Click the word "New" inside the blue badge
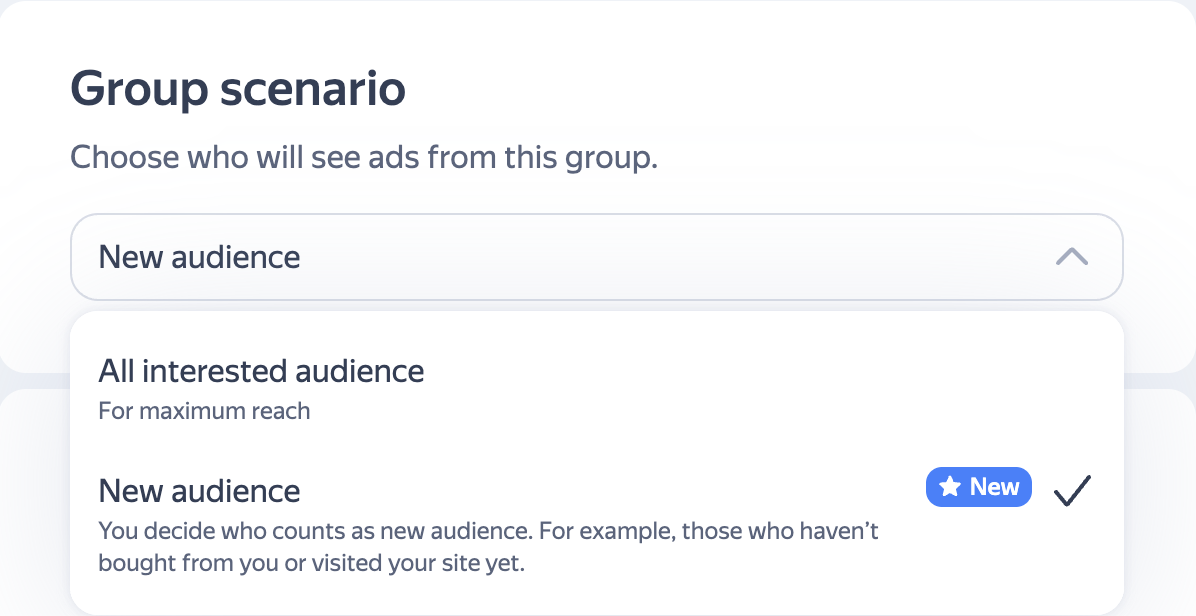The image size is (1196, 616). pos(994,487)
